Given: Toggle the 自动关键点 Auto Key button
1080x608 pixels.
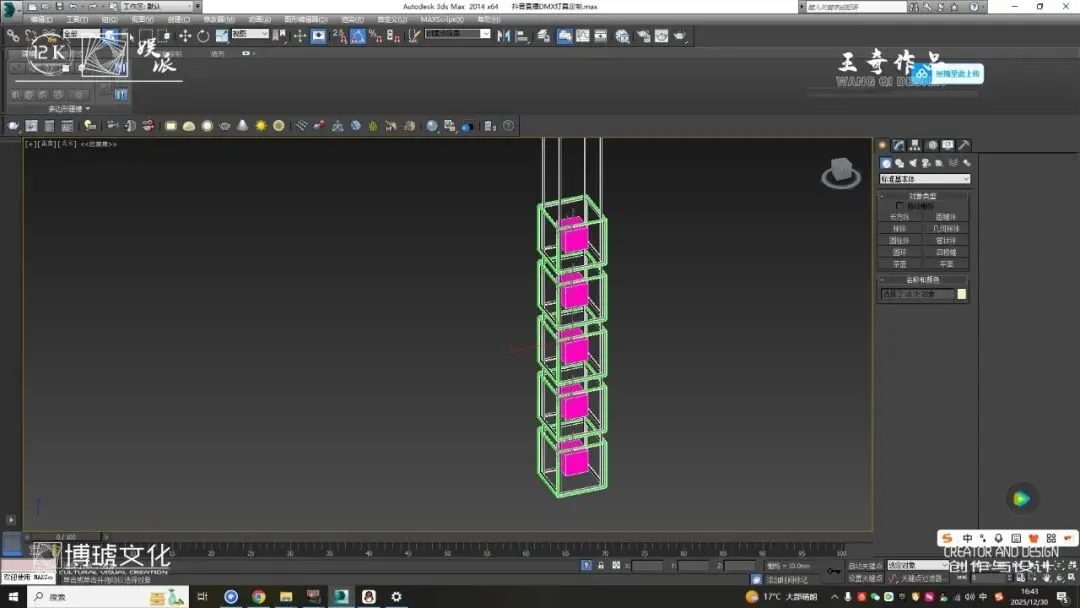Looking at the screenshot, I should click(x=865, y=565).
